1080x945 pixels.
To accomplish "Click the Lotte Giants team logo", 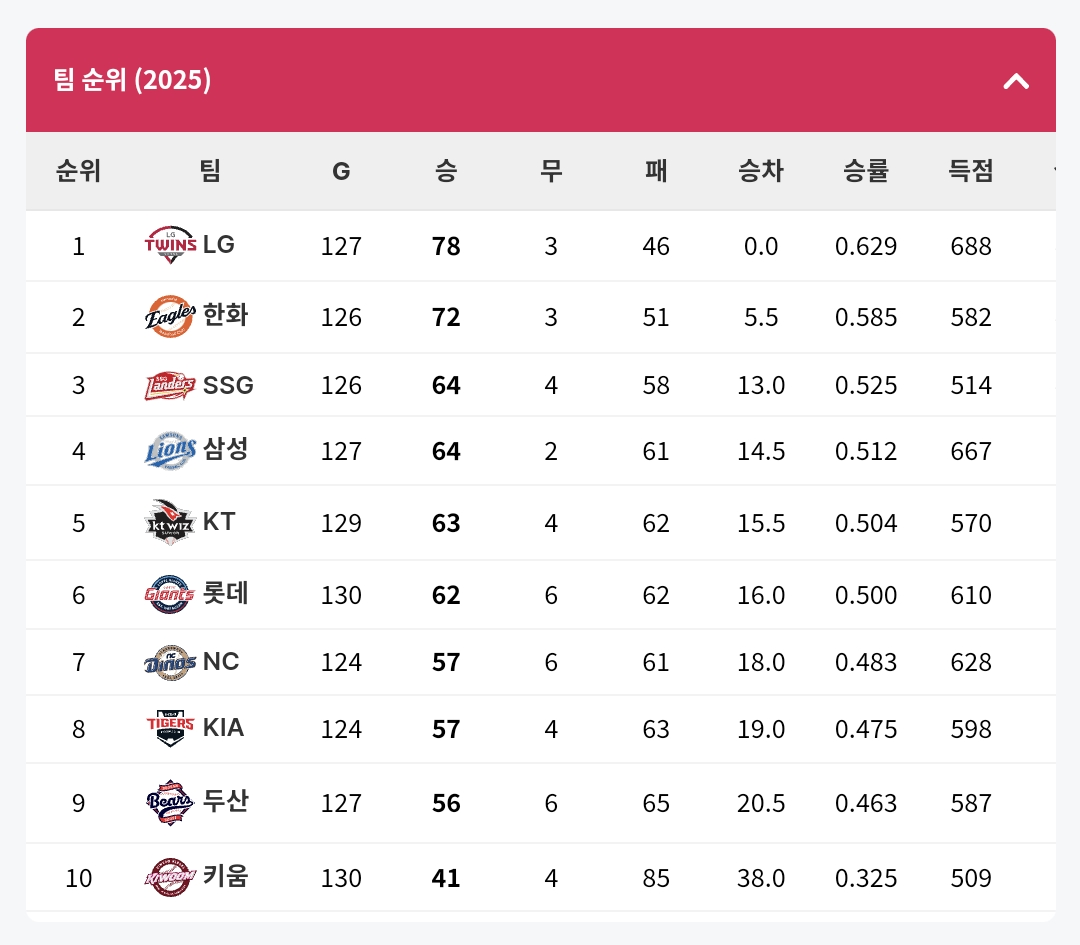I will (171, 595).
